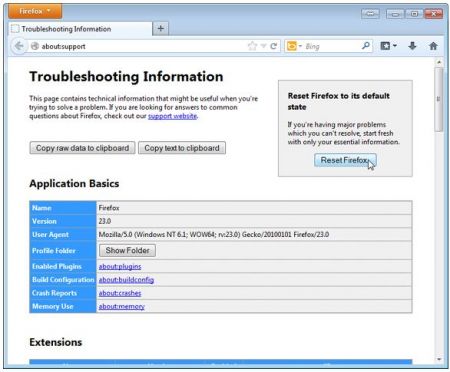The image size is (450, 372).
Task: Bookmark this page with the star icon
Action: tap(252, 46)
